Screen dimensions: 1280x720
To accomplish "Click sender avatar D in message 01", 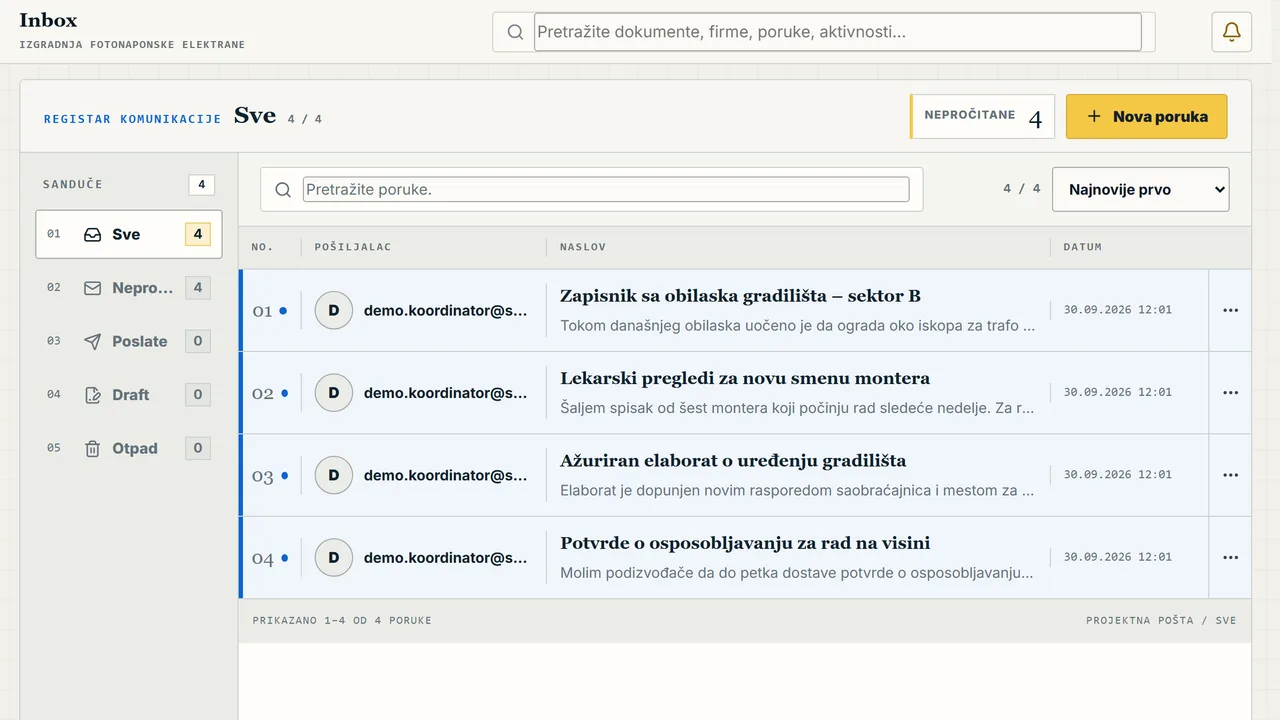I will [334, 310].
